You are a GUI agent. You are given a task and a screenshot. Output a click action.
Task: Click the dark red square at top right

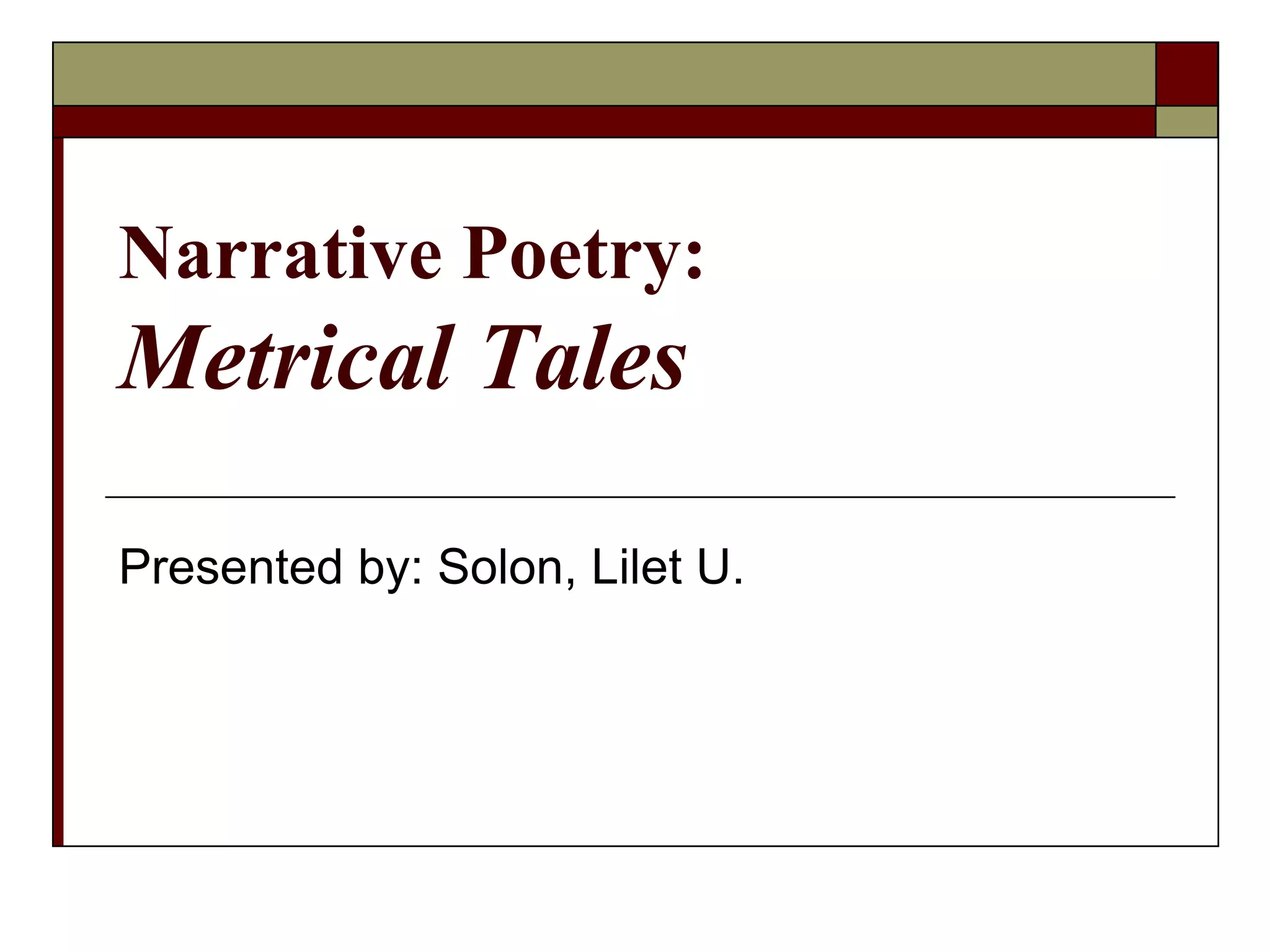(1187, 74)
